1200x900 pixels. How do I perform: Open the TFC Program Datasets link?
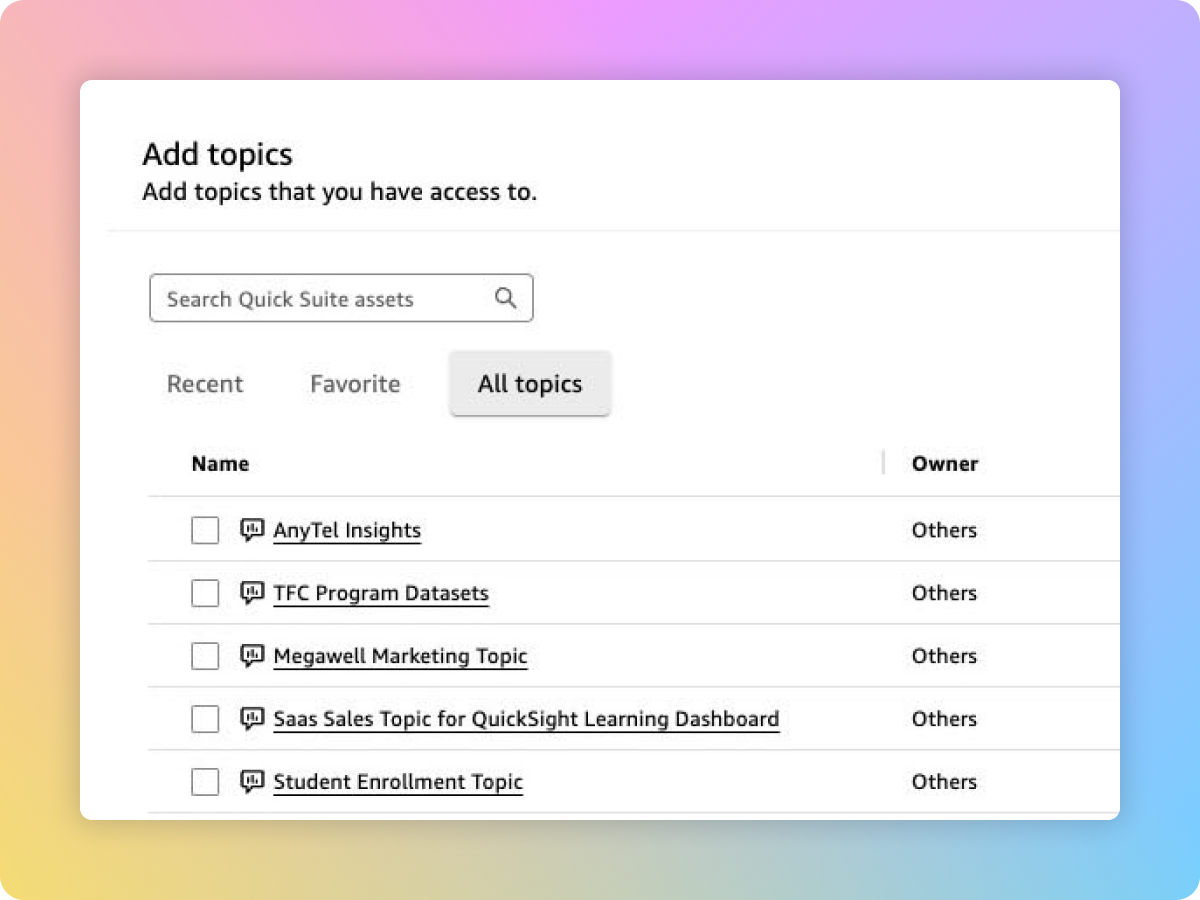point(381,593)
